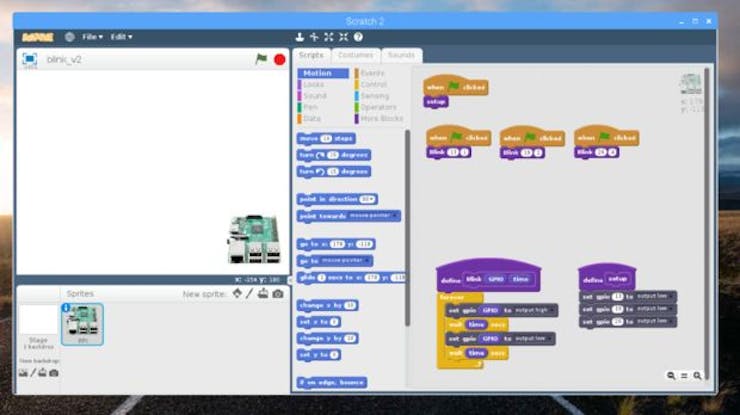Viewport: 740px width, 415px height.
Task: Select the Pen block category
Action: pos(311,107)
